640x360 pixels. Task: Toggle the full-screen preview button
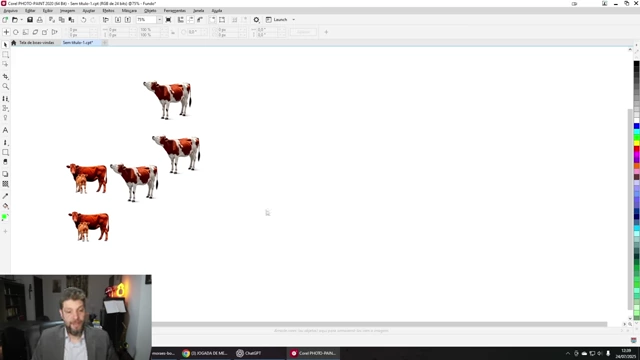tap(168, 20)
